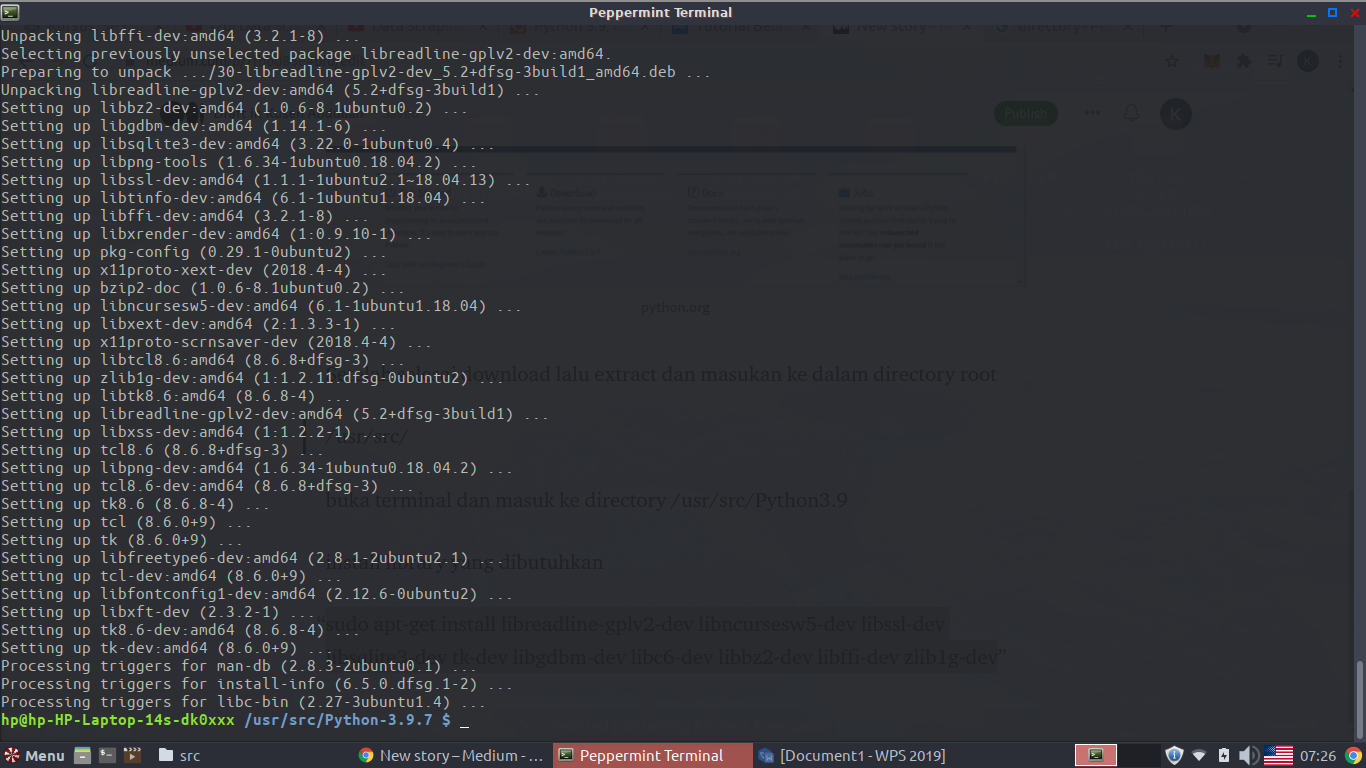Viewport: 1366px width, 768px height.
Task: Switch keyboard layout via the US flag
Action: point(1279,755)
